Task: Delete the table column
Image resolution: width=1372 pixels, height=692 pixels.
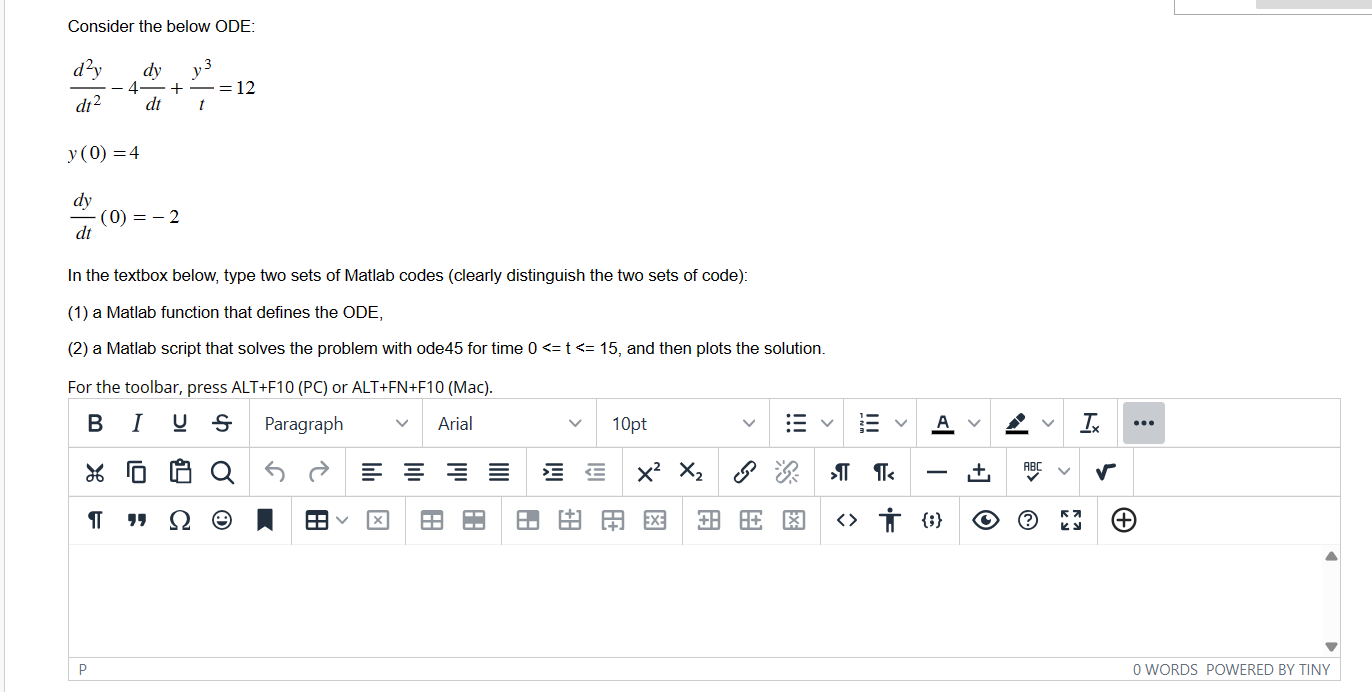Action: pos(793,520)
